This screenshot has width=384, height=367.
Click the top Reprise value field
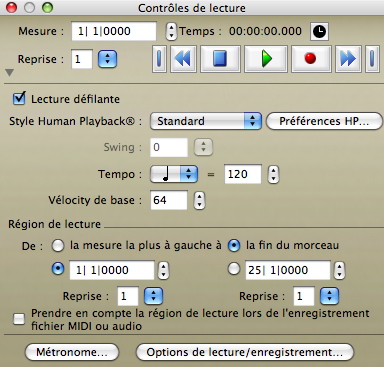(82, 59)
